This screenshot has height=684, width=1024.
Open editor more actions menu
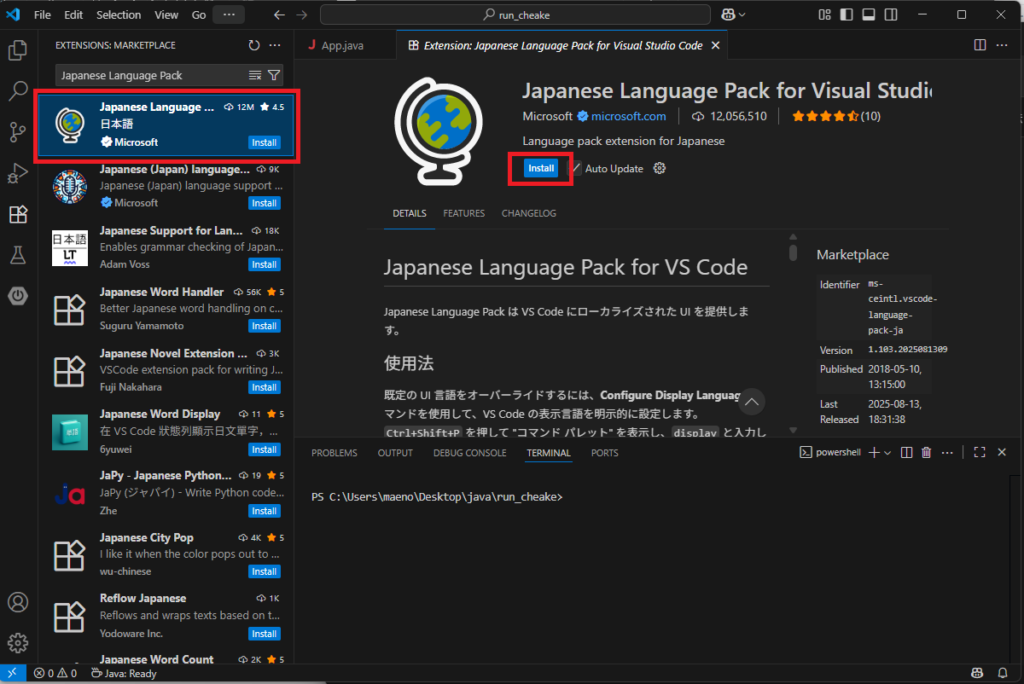1002,45
